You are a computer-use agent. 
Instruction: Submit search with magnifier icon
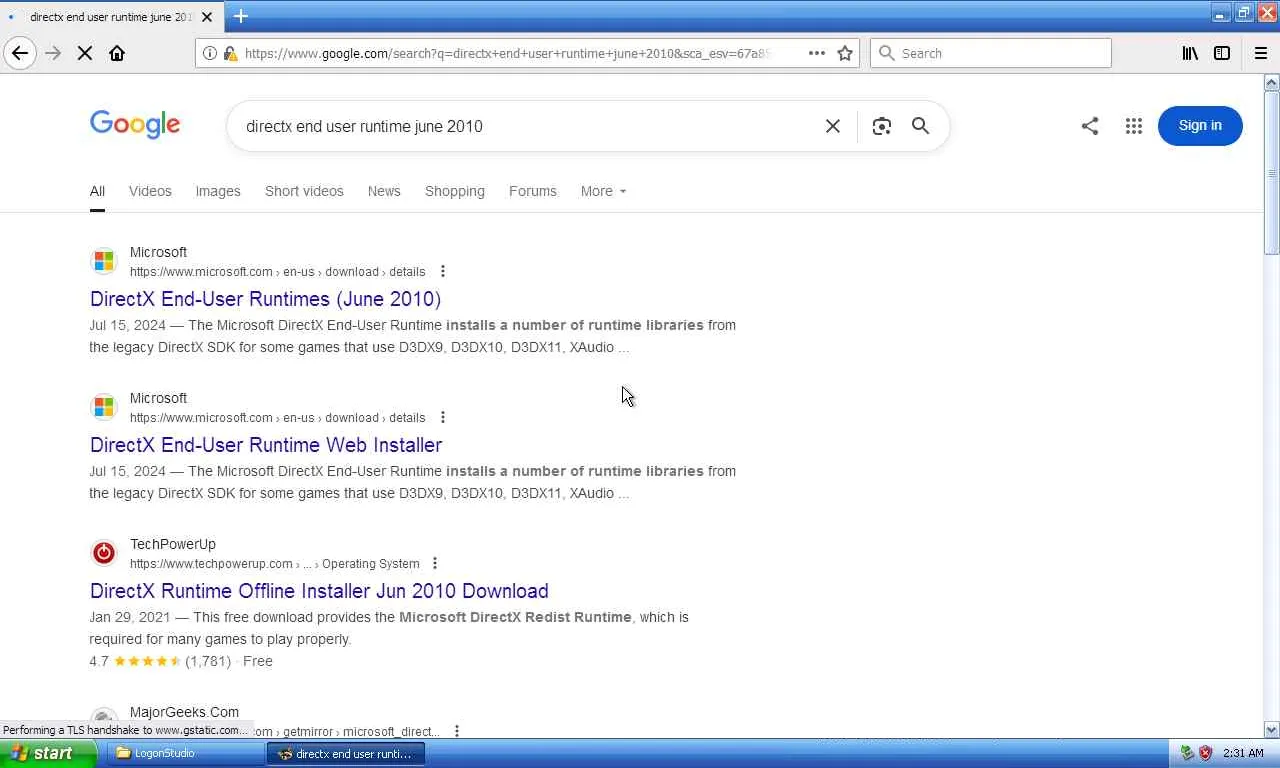pos(920,126)
